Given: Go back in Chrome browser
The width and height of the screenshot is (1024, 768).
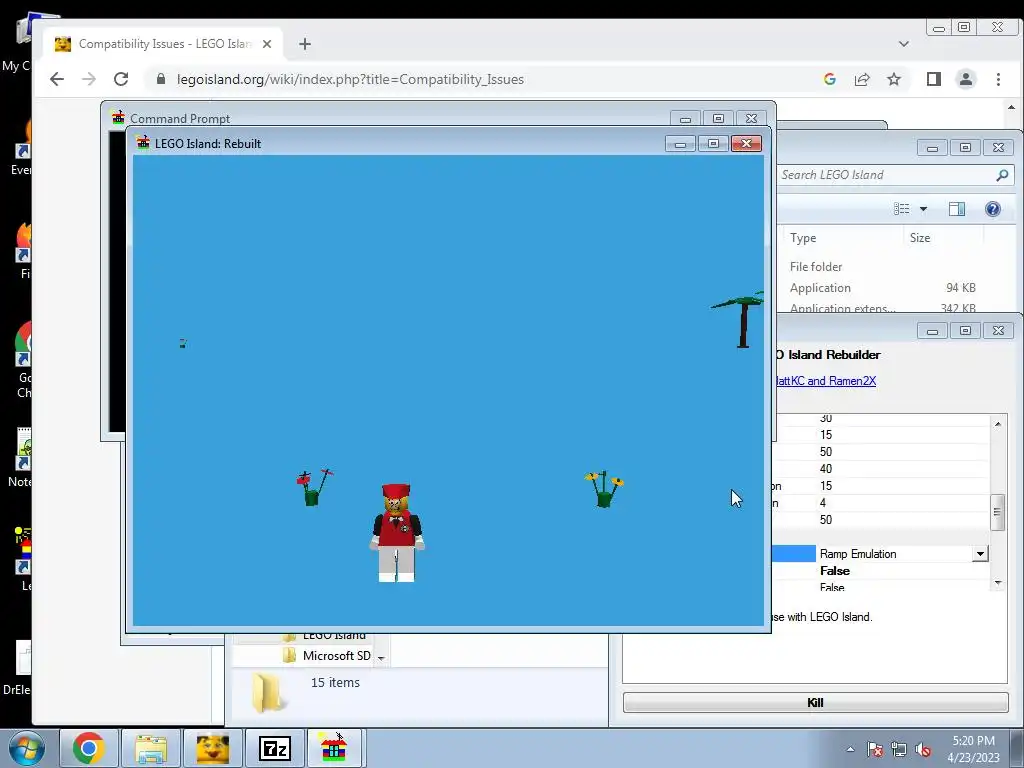Looking at the screenshot, I should pos(57,79).
